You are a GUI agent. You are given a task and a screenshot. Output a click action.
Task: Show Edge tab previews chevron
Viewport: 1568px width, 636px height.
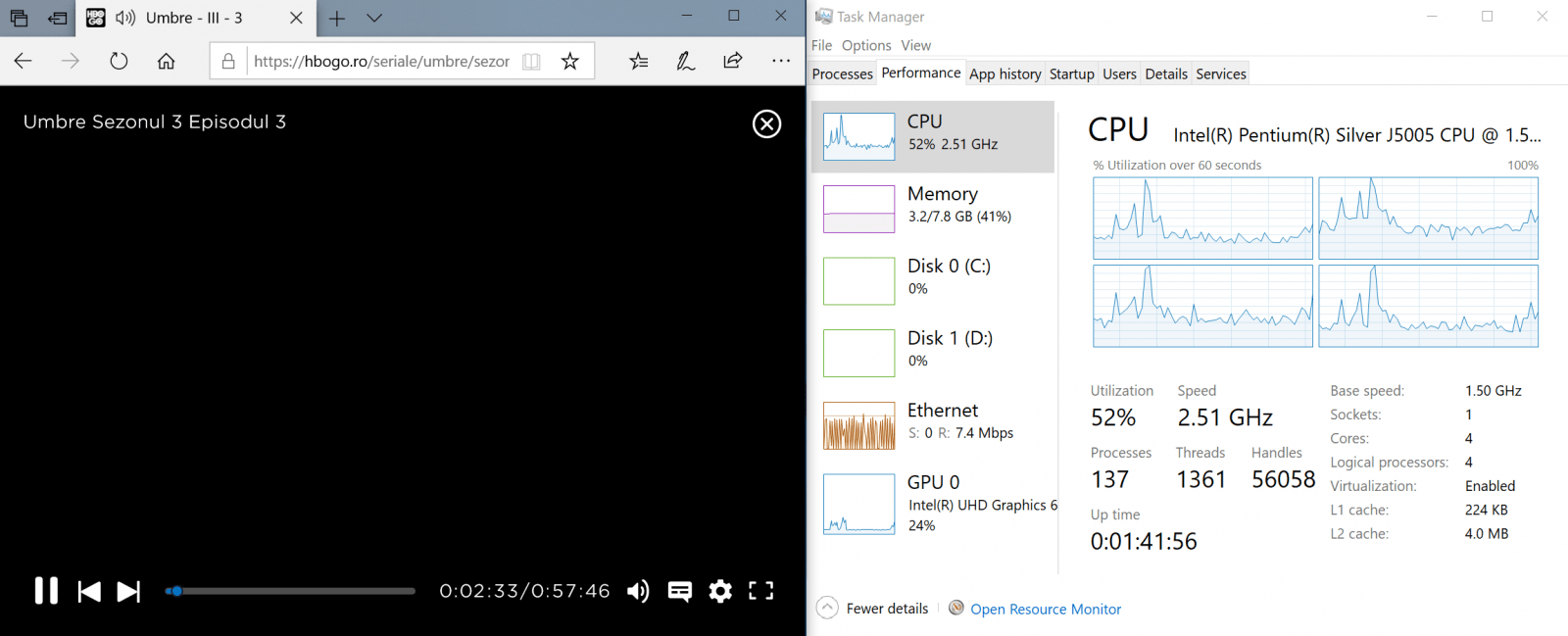(x=374, y=18)
